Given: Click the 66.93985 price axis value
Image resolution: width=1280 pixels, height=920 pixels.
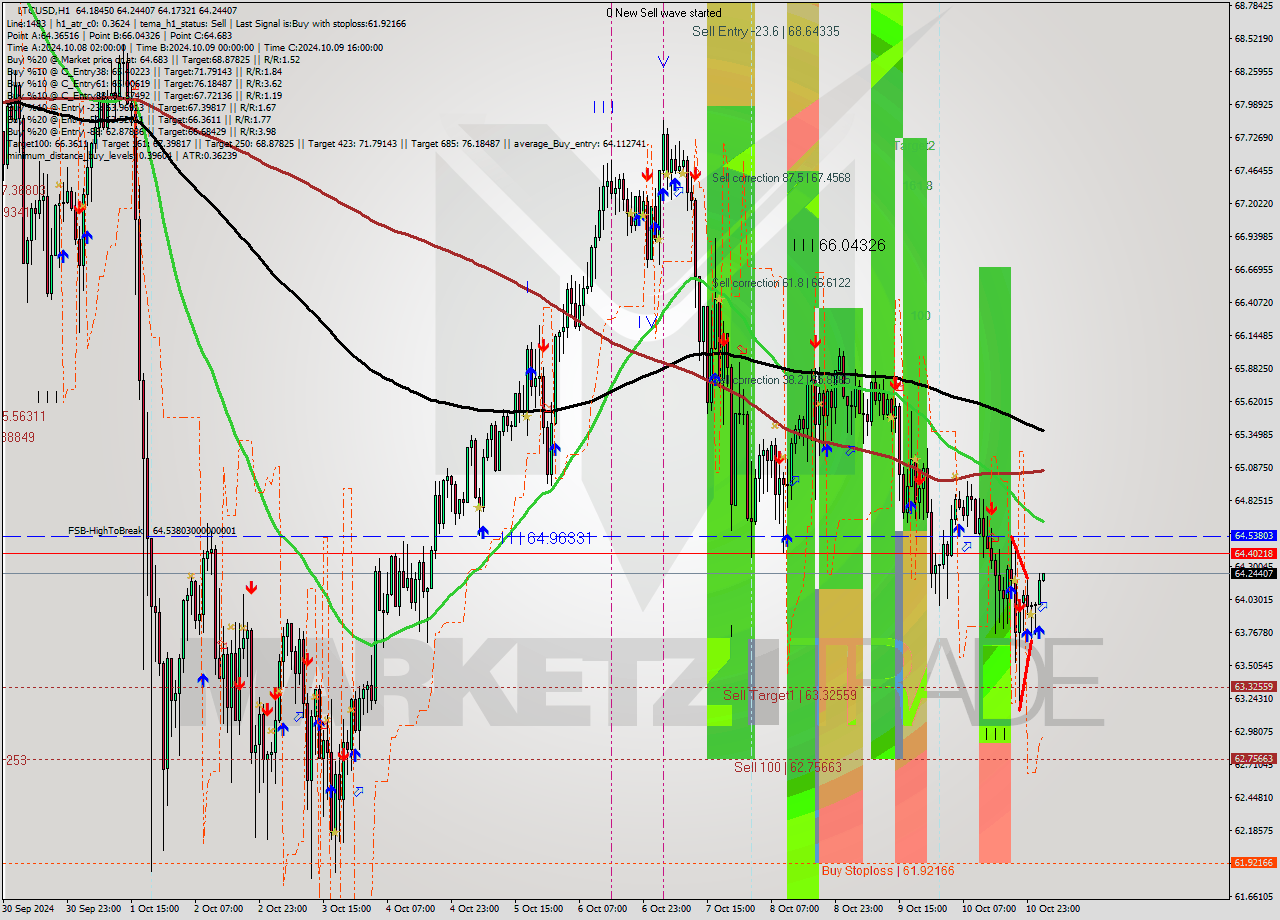Looking at the screenshot, I should point(1253,237).
